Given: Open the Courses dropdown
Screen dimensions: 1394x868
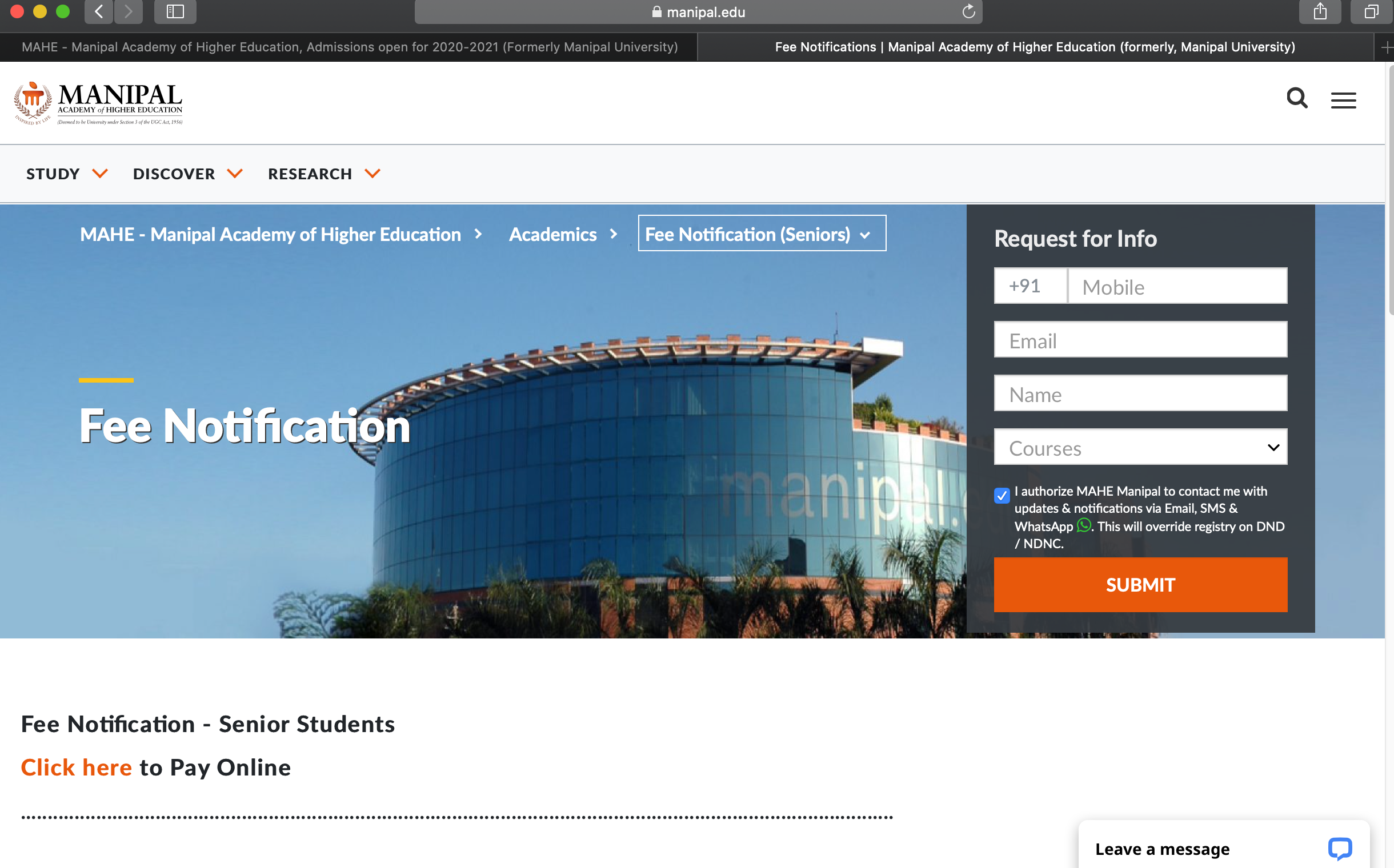Looking at the screenshot, I should click(x=1140, y=447).
